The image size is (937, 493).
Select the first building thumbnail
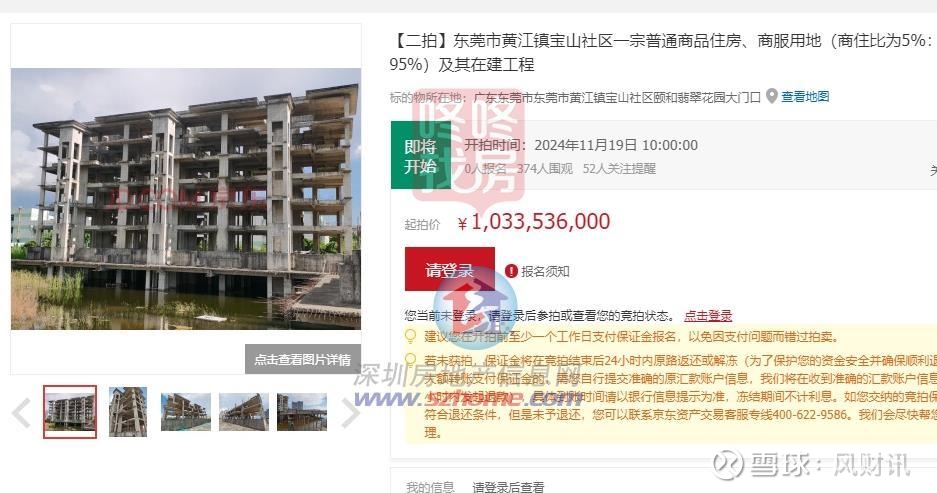coord(70,412)
